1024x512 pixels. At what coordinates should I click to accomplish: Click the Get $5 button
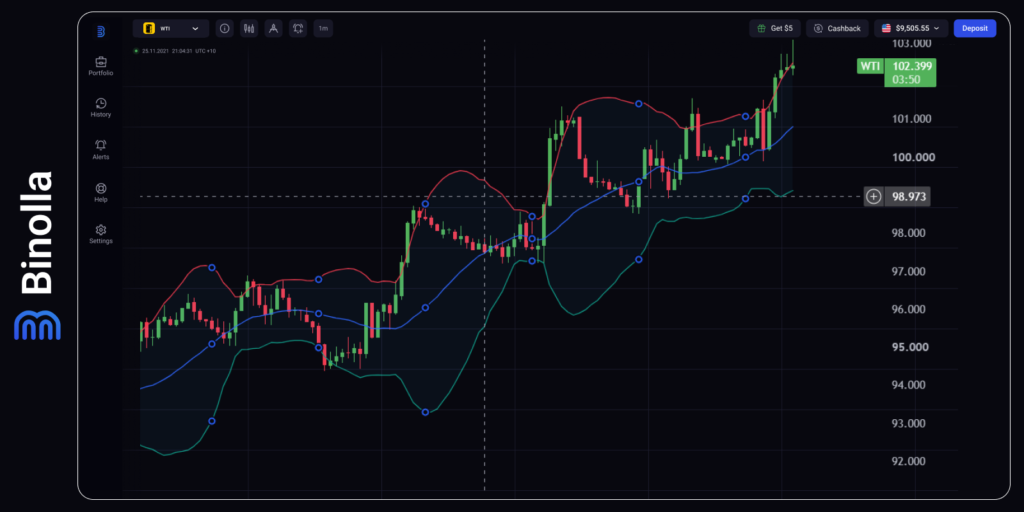point(775,28)
